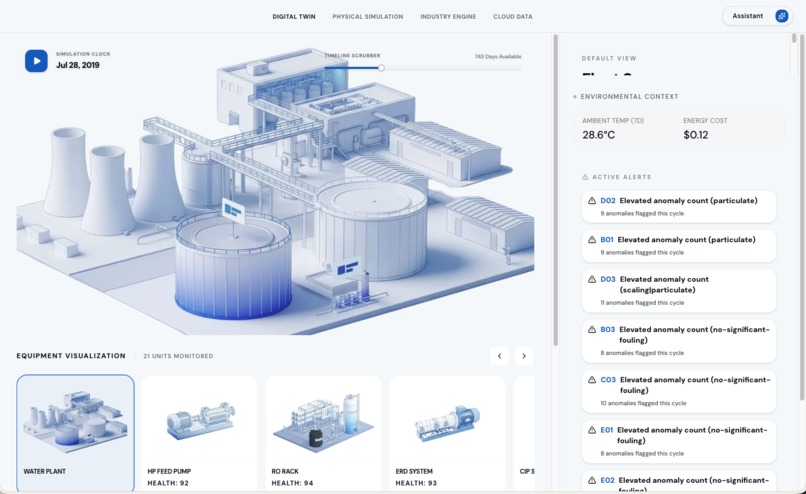The width and height of the screenshot is (806, 494).
Task: Open the Industry Engine tab
Action: pos(448,16)
